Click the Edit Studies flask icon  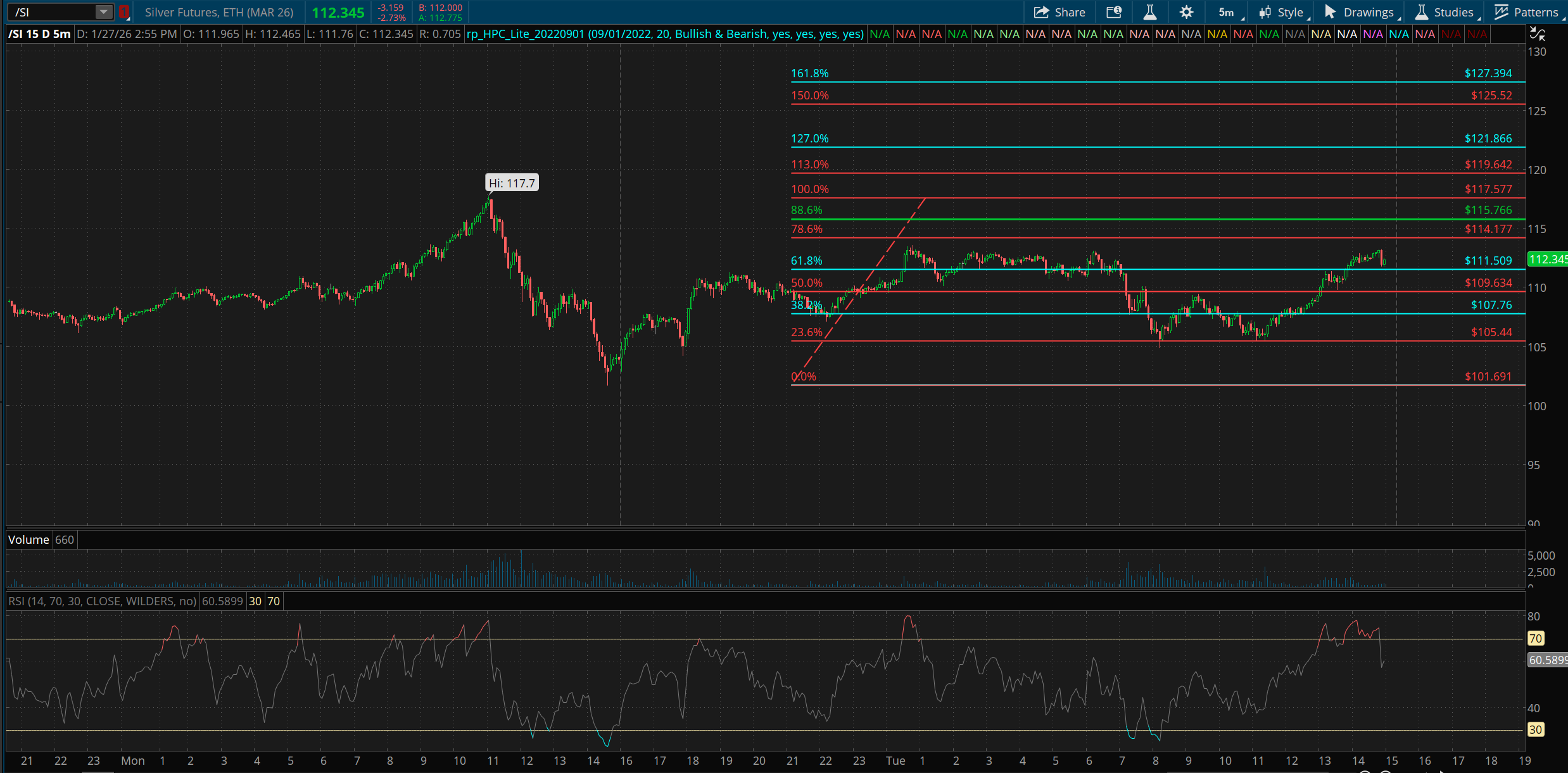tap(1149, 12)
